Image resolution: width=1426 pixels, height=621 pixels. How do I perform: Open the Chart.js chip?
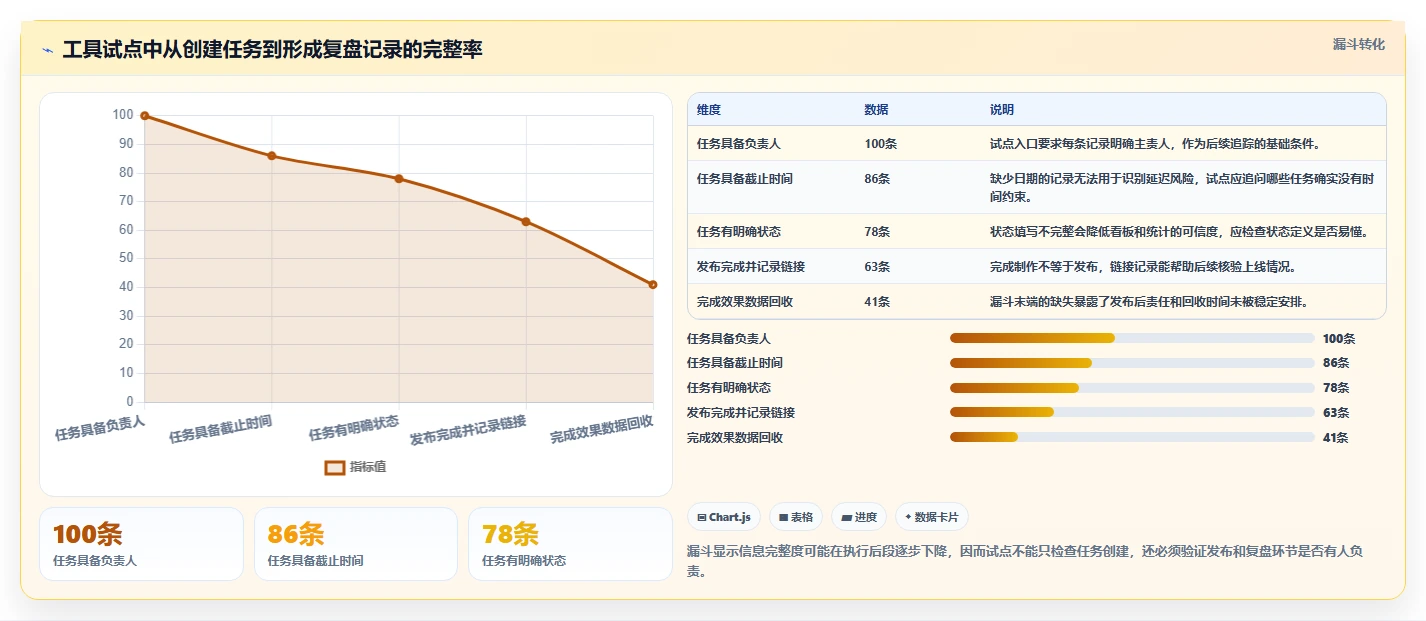coord(724,517)
